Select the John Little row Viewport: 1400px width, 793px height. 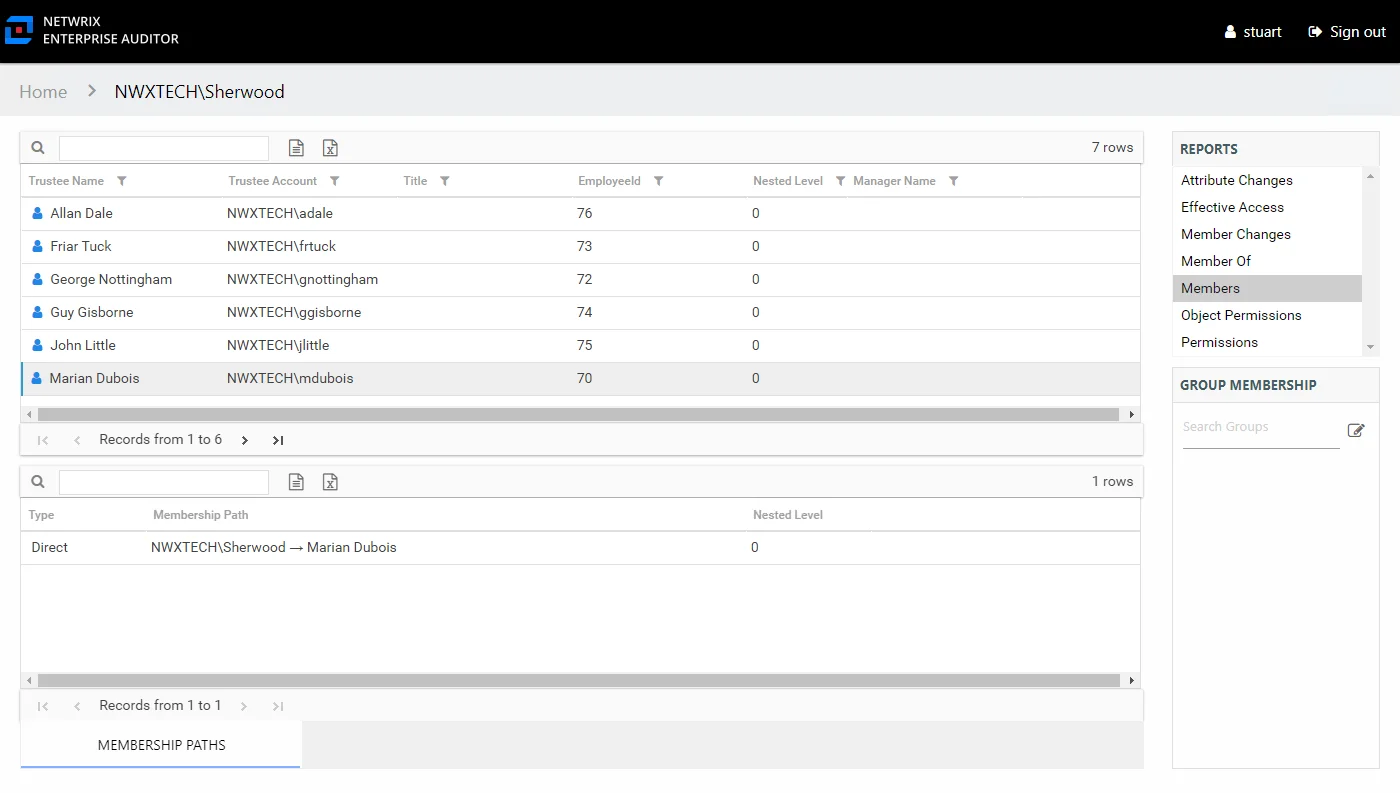point(580,345)
